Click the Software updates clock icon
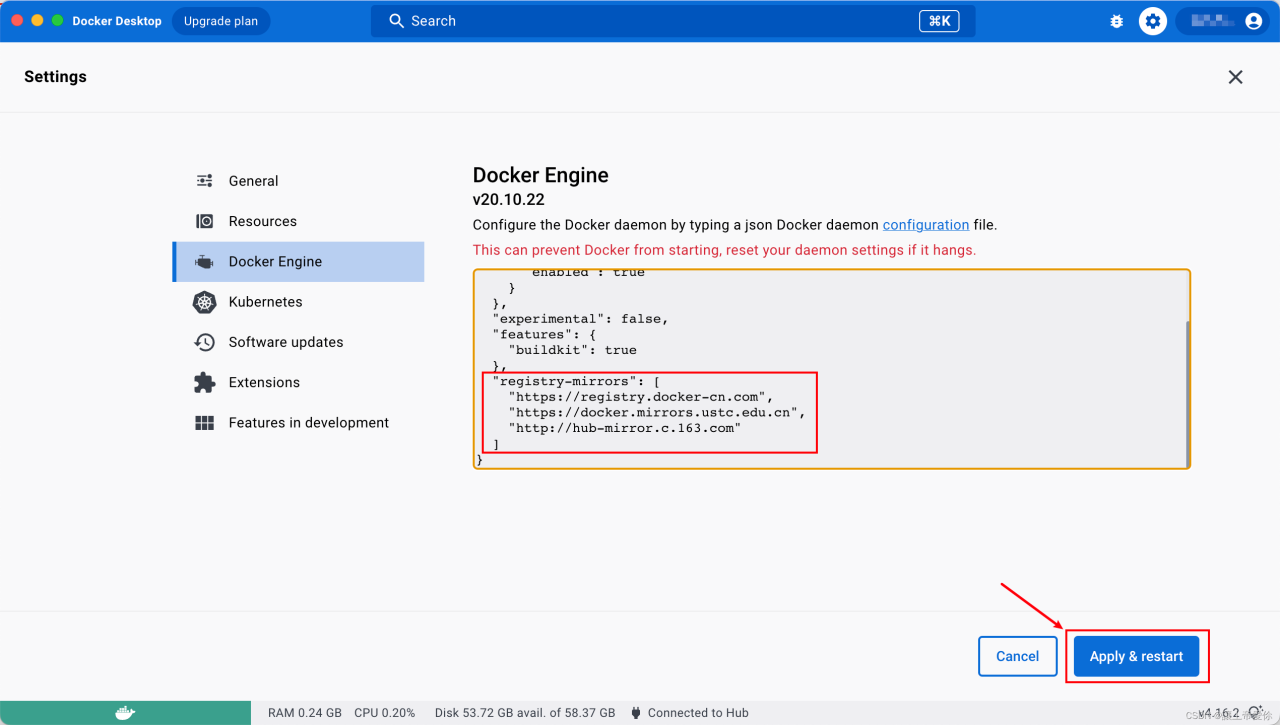The width and height of the screenshot is (1280, 725). (204, 342)
